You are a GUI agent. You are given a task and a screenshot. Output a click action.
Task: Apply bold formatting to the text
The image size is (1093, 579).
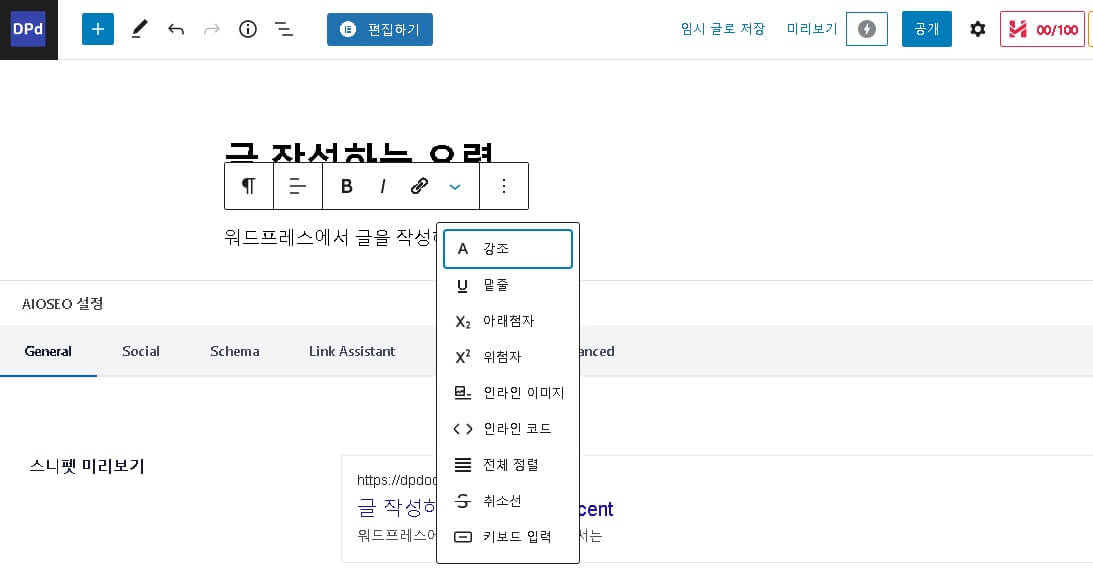click(346, 186)
